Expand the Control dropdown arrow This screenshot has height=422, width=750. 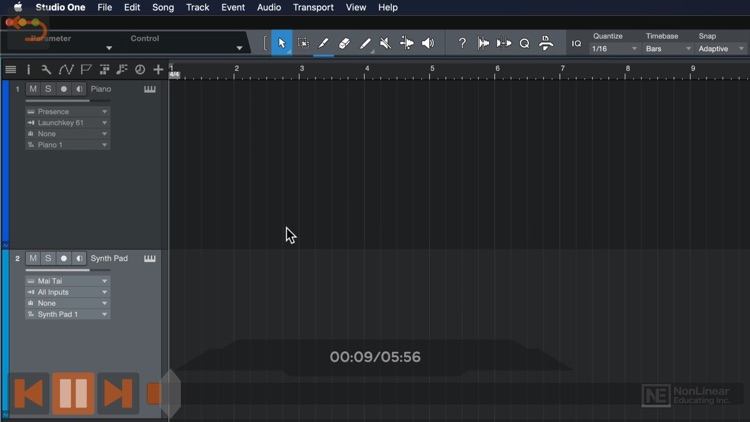[239, 48]
